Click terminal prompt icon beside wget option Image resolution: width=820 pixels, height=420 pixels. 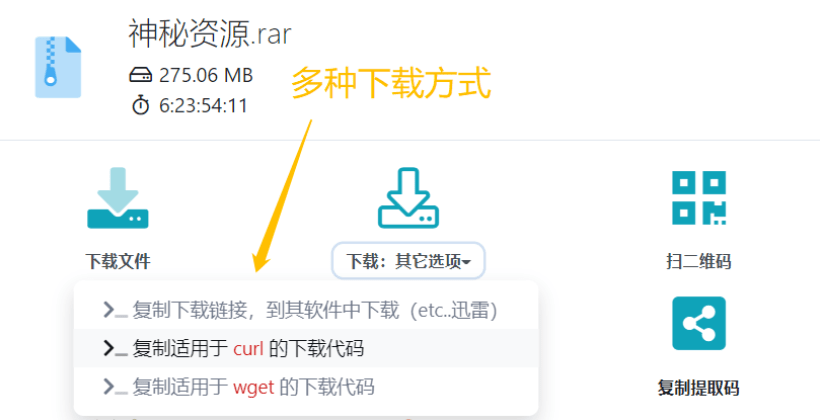click(115, 387)
